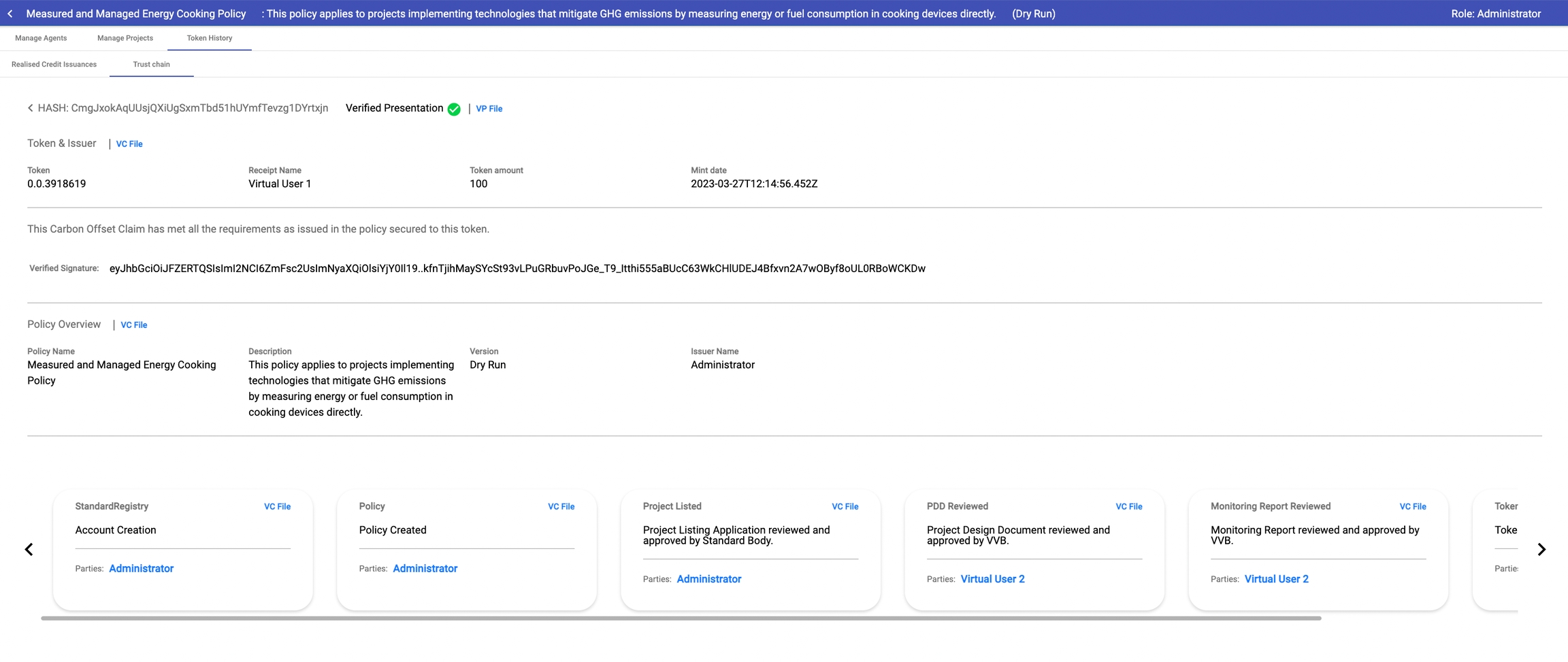Viewport: 1568px width, 662px height.
Task: Open VC File on Project Listed card
Action: click(x=845, y=507)
